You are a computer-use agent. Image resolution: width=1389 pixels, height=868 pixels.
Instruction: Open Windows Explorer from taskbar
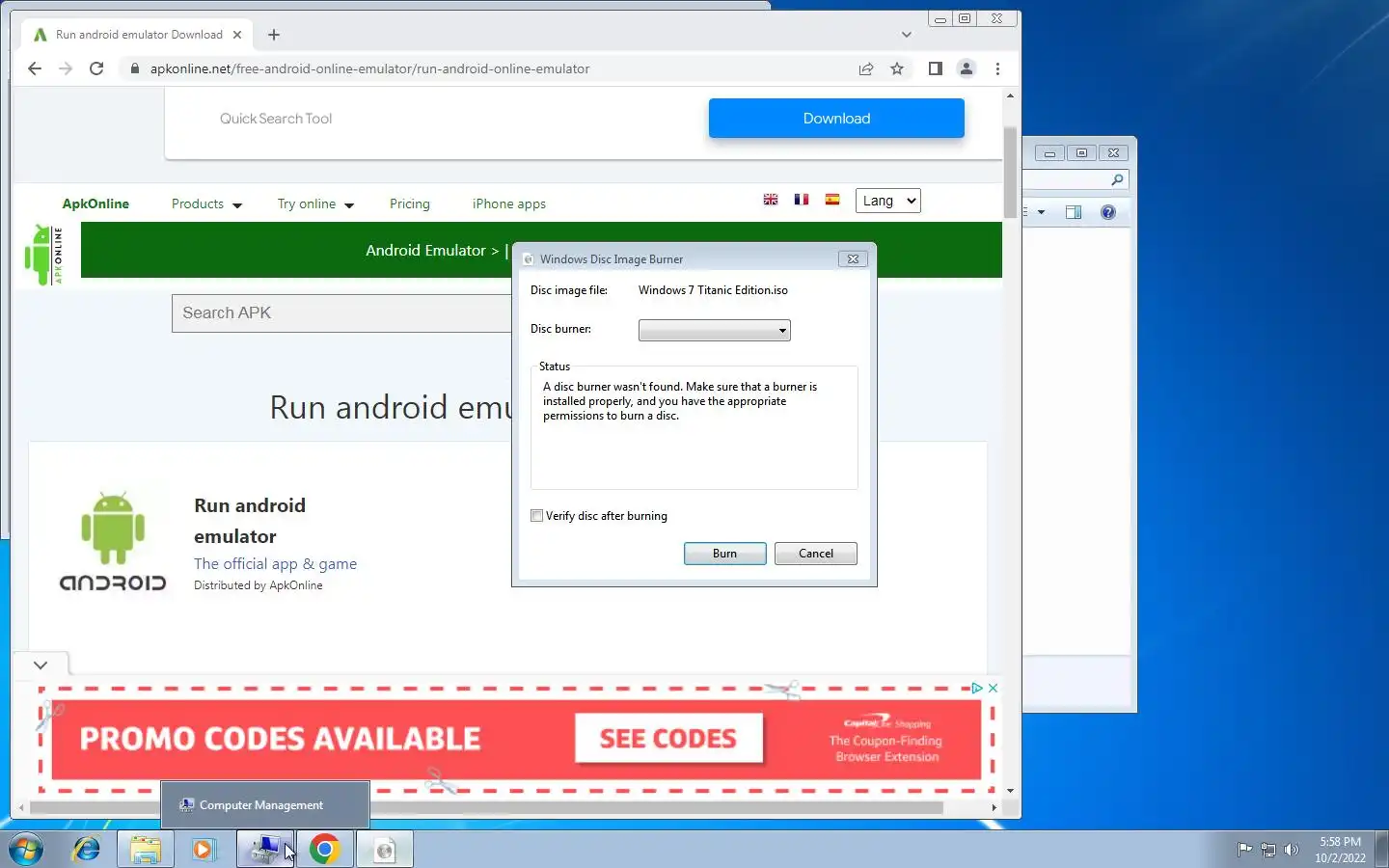[x=146, y=850]
